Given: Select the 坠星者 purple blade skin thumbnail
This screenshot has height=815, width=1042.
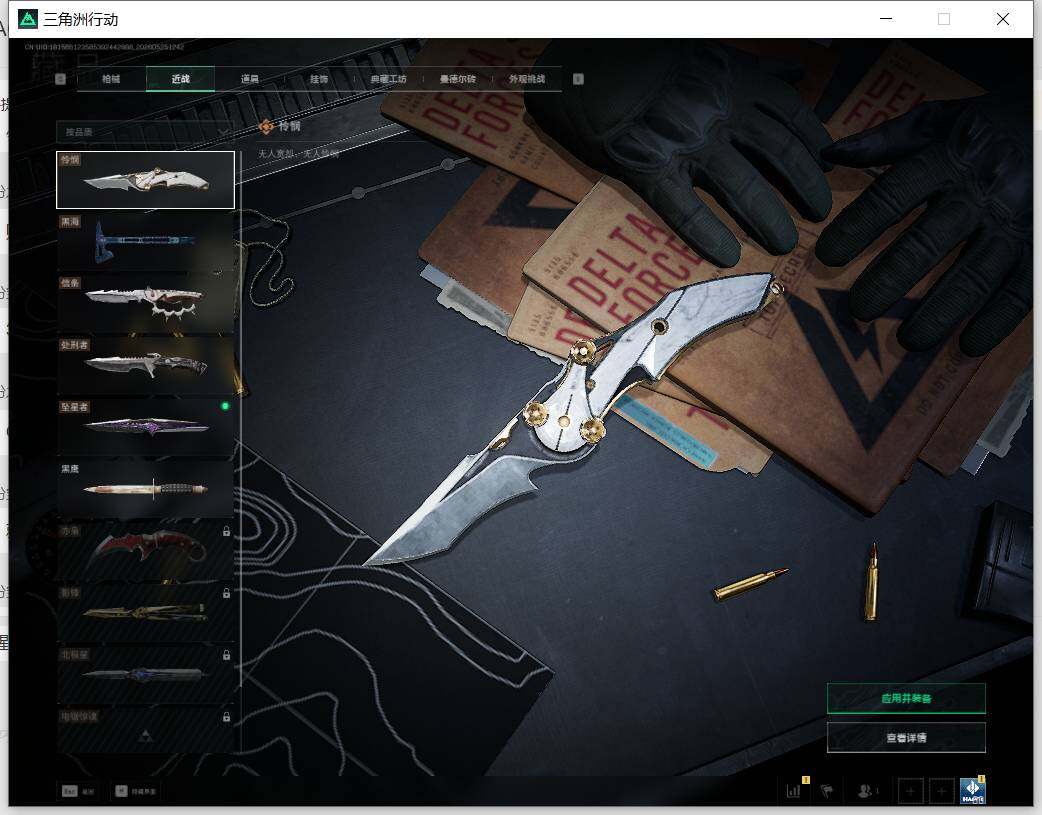Looking at the screenshot, I should [146, 426].
